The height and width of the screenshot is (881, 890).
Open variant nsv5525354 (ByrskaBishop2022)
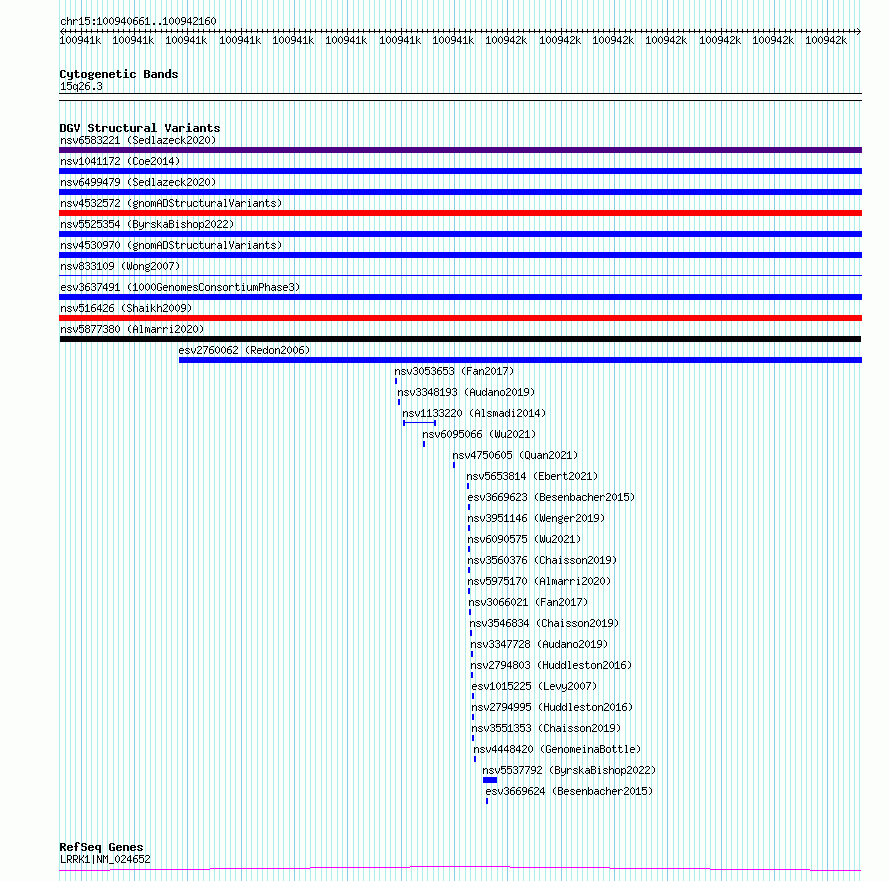(147, 224)
